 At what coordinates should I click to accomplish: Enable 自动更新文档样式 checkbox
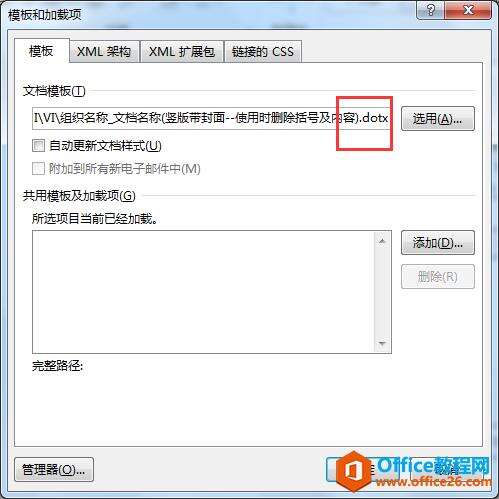tap(39, 146)
